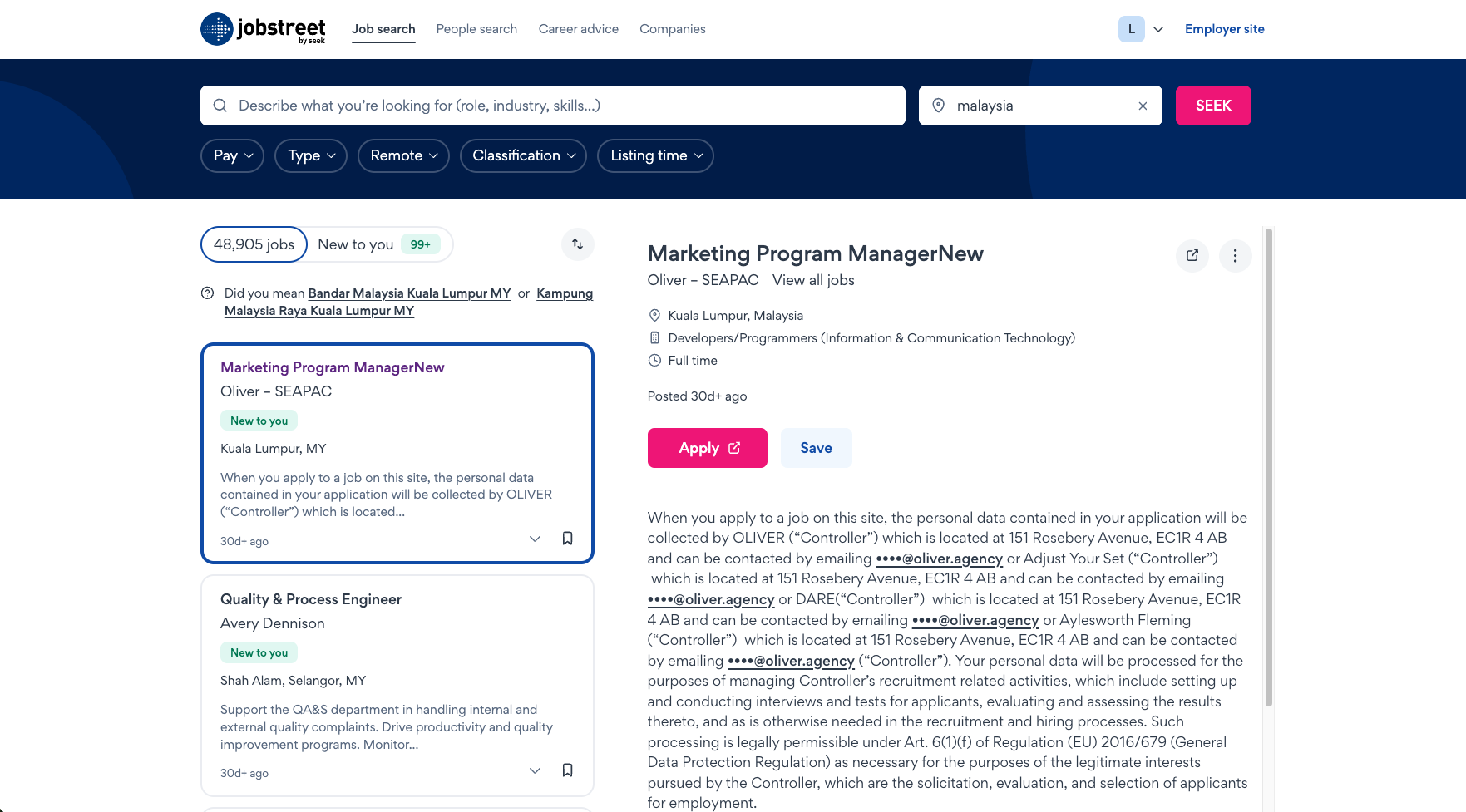
Task: Click the Jobstreet logo
Action: click(x=263, y=29)
